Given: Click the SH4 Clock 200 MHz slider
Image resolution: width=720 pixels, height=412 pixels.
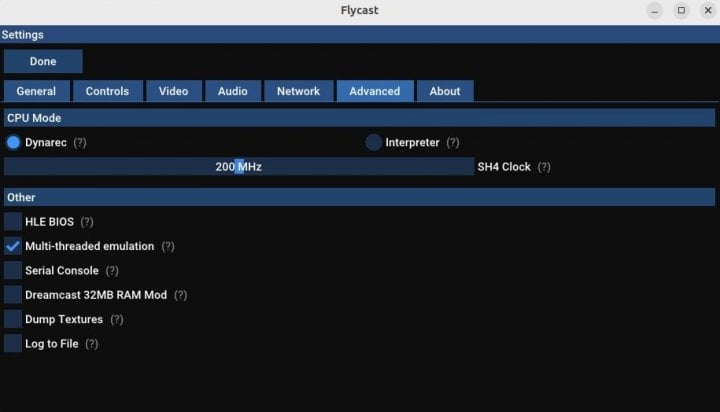Looking at the screenshot, I should click(239, 167).
